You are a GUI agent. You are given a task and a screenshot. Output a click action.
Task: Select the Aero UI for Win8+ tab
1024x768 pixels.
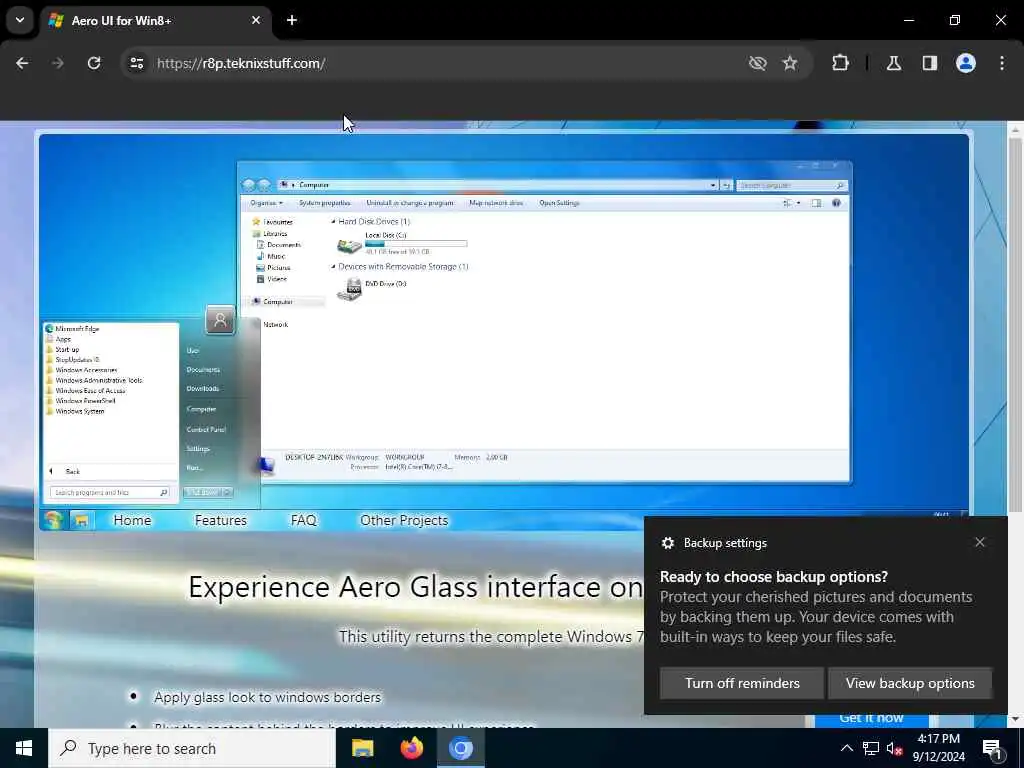(155, 21)
